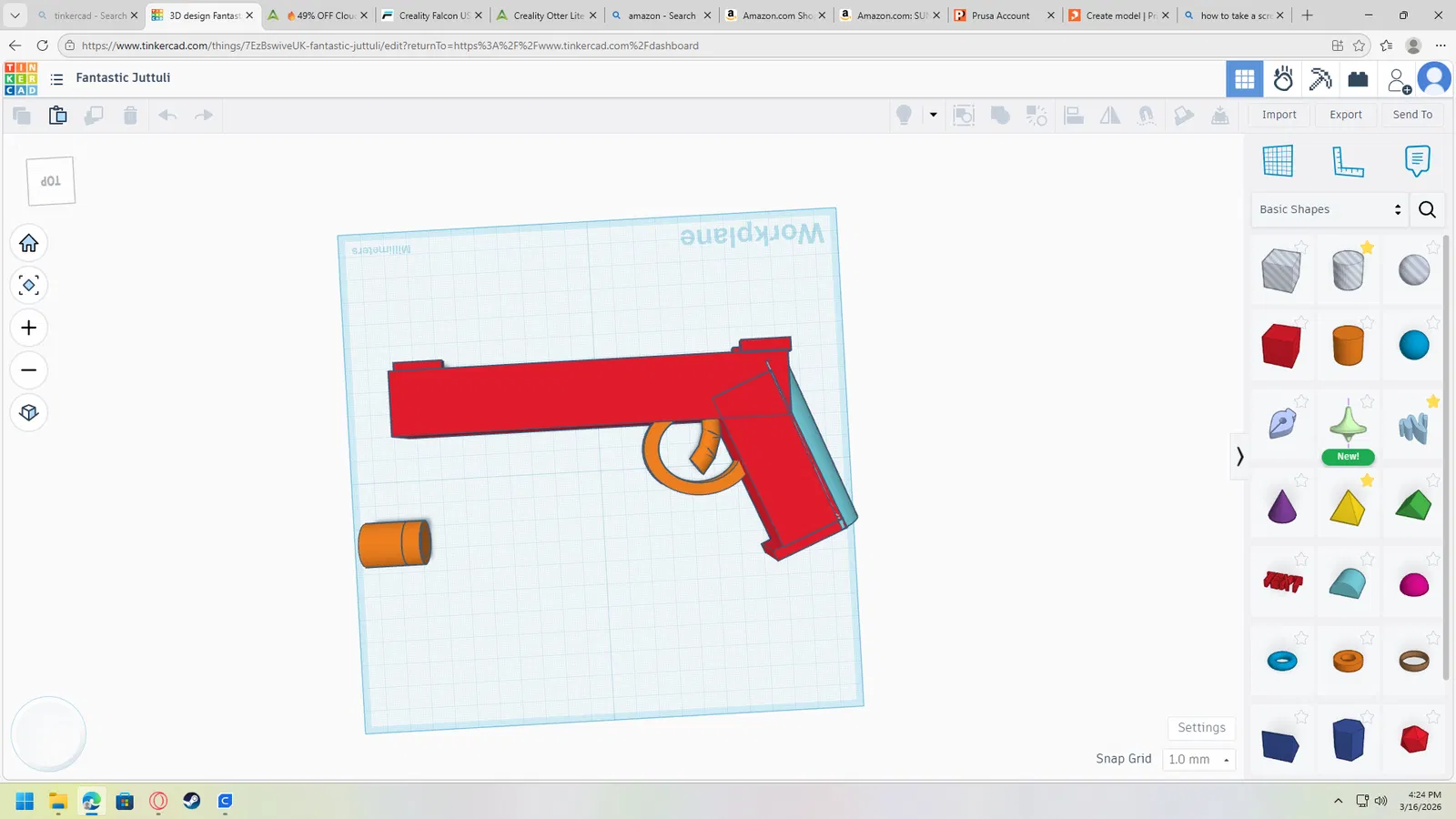Click the Import button

point(1279,115)
